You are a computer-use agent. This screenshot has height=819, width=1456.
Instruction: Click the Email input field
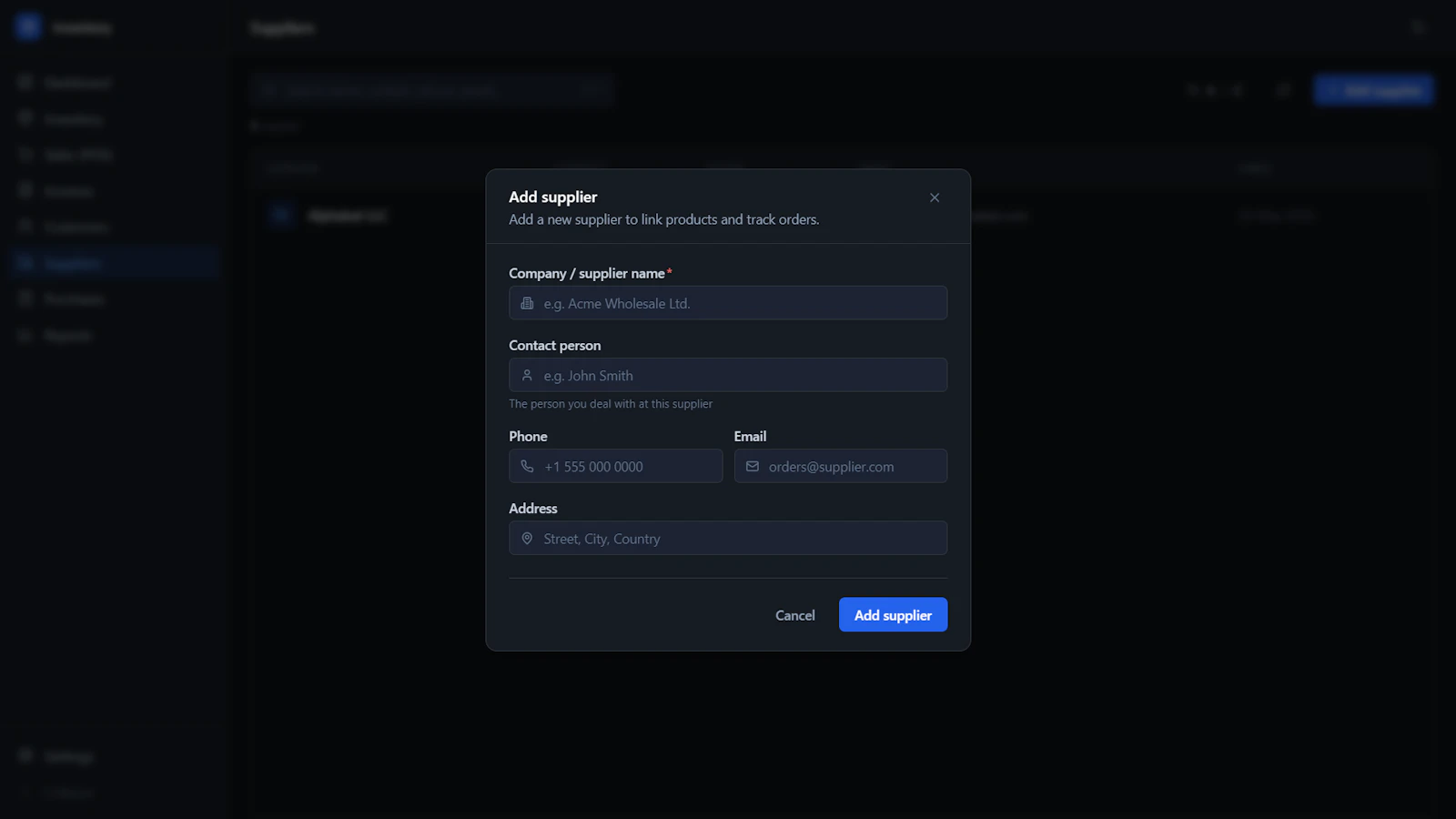click(841, 466)
